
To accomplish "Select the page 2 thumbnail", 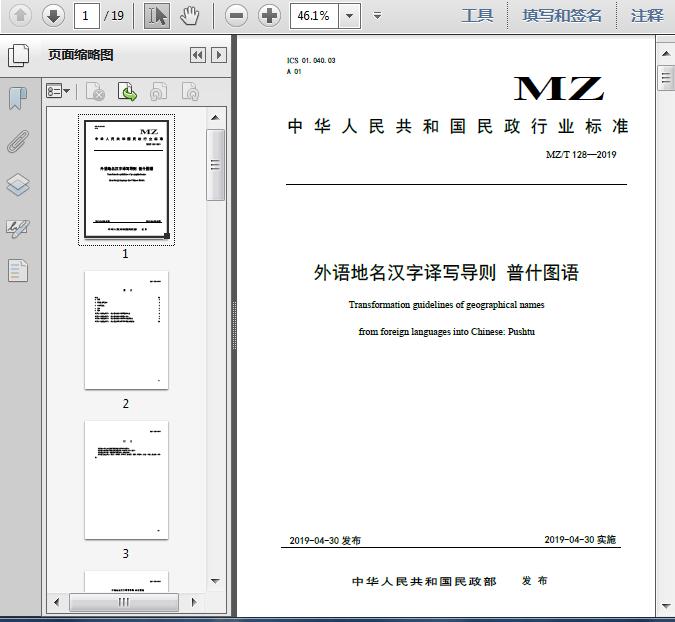I will (x=126, y=330).
